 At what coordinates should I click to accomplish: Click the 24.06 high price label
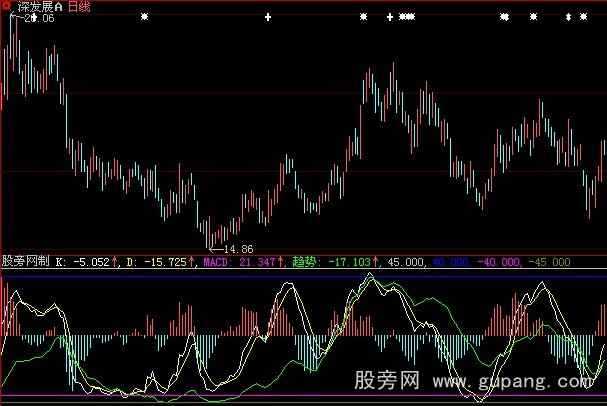(38, 19)
